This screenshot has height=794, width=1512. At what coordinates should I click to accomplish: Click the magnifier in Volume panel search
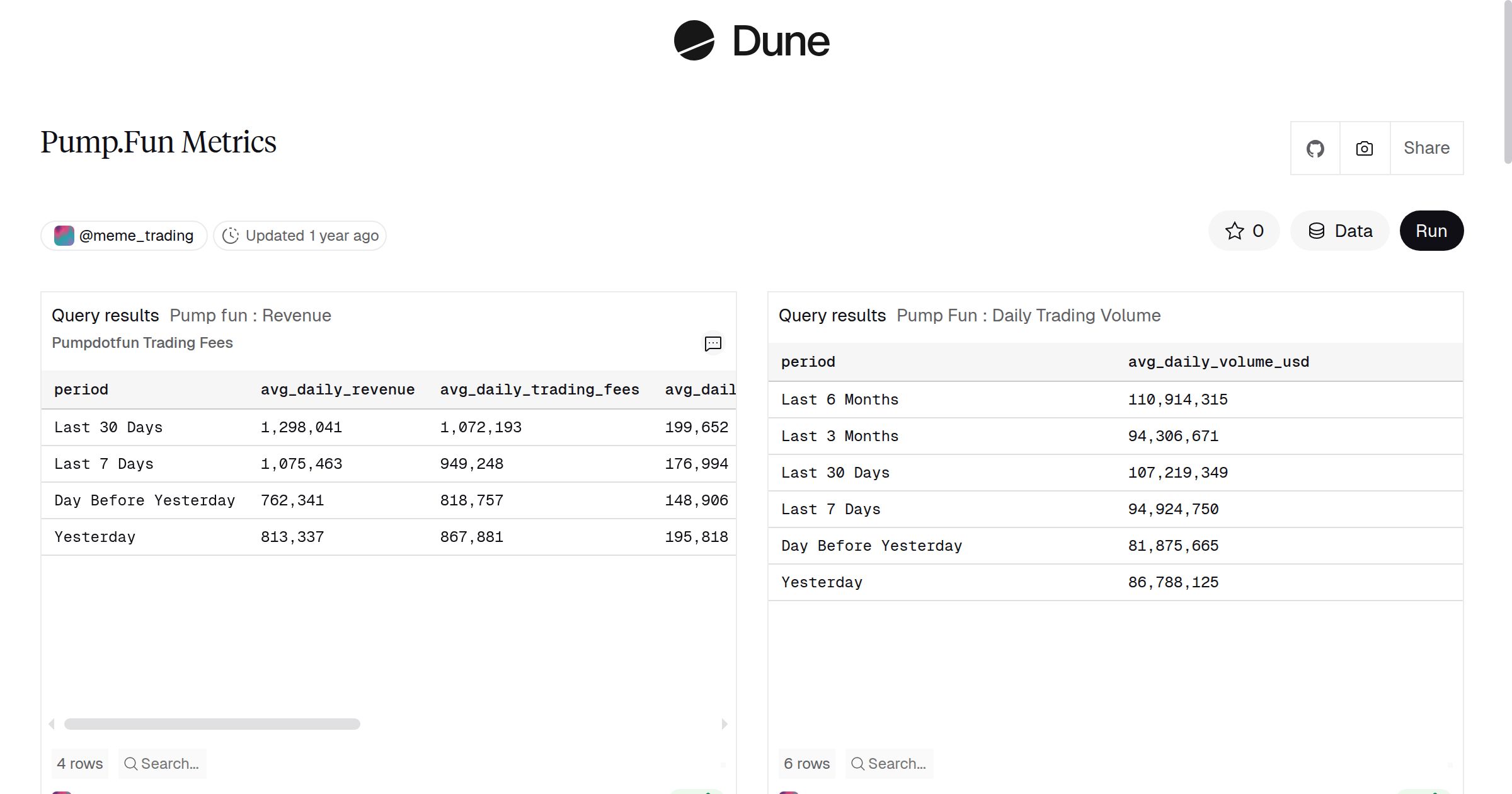pyautogui.click(x=857, y=763)
